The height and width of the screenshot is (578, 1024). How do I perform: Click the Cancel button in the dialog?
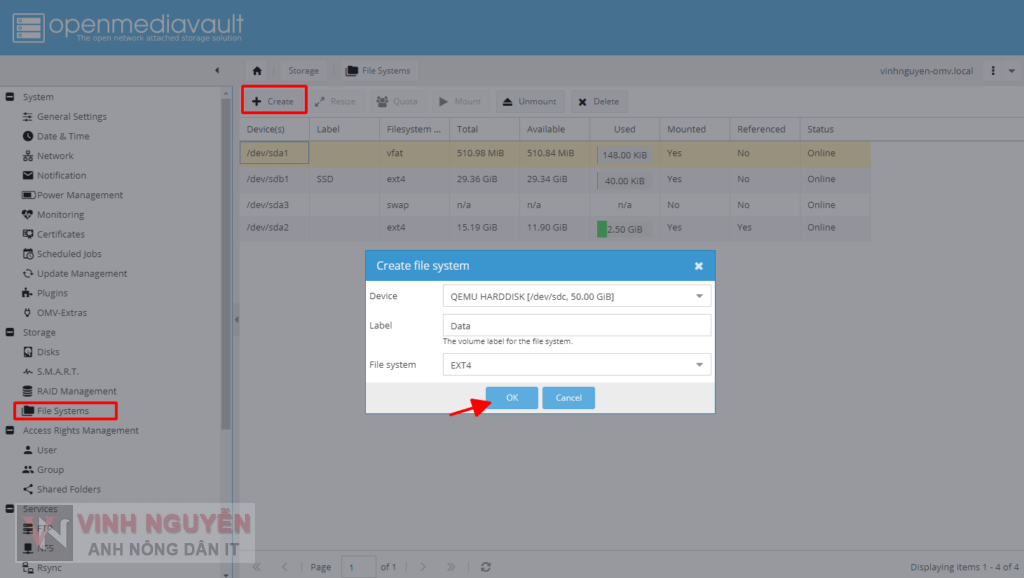[568, 397]
